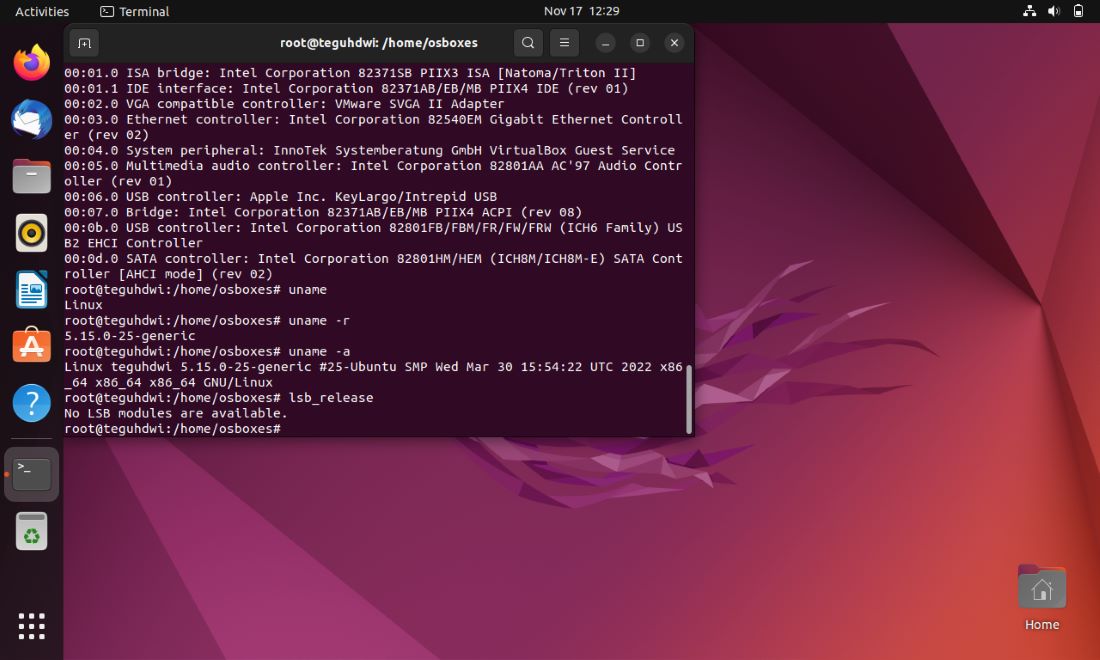Open the Home folder on desktop
The width and height of the screenshot is (1100, 660).
point(1042,598)
